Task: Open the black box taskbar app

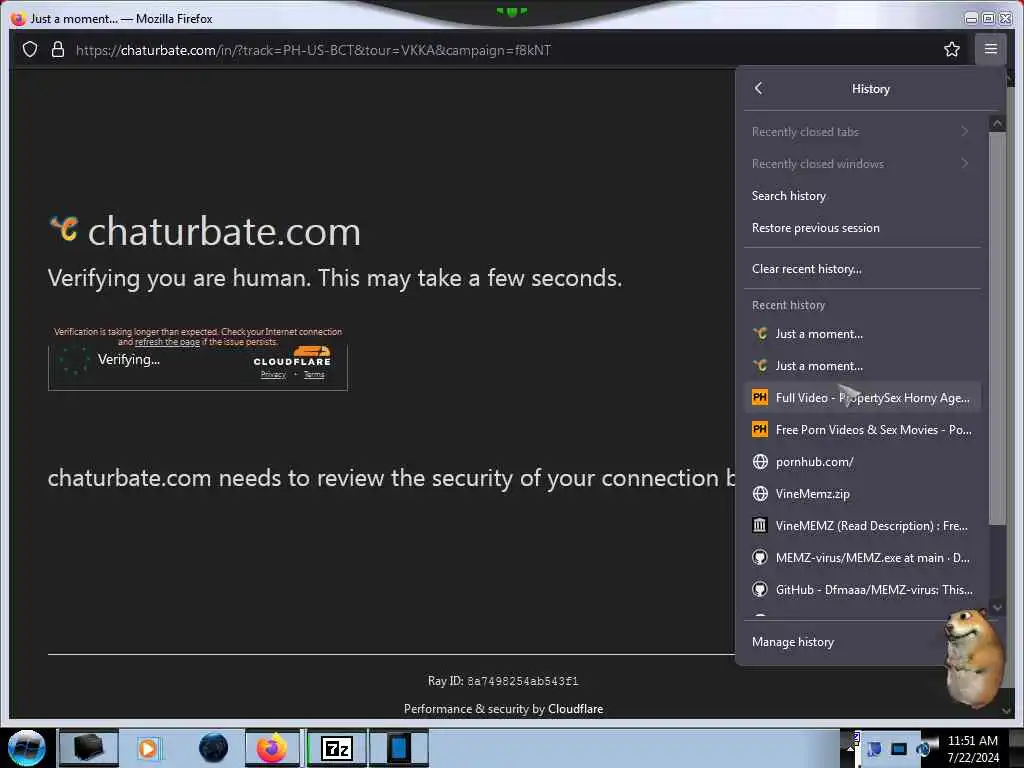Action: [x=89, y=748]
